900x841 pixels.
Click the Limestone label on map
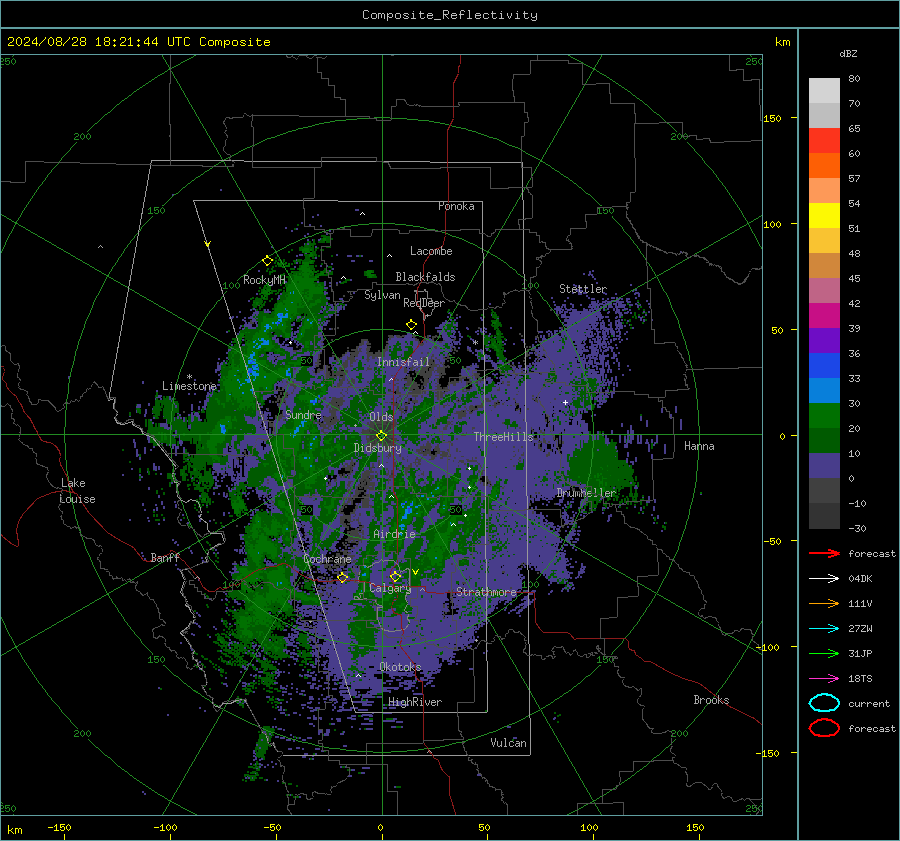click(x=189, y=386)
